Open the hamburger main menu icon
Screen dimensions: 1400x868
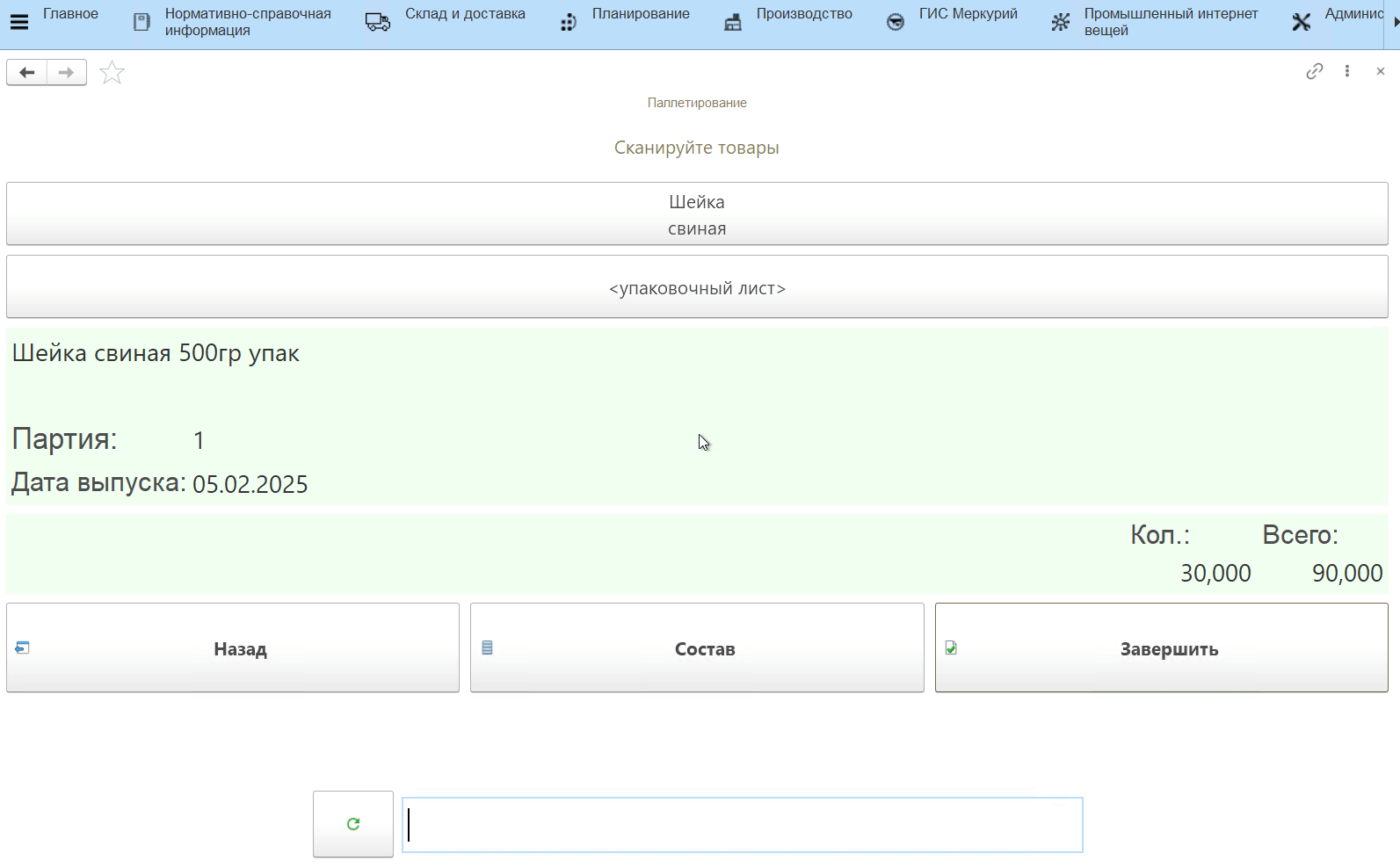click(x=18, y=22)
